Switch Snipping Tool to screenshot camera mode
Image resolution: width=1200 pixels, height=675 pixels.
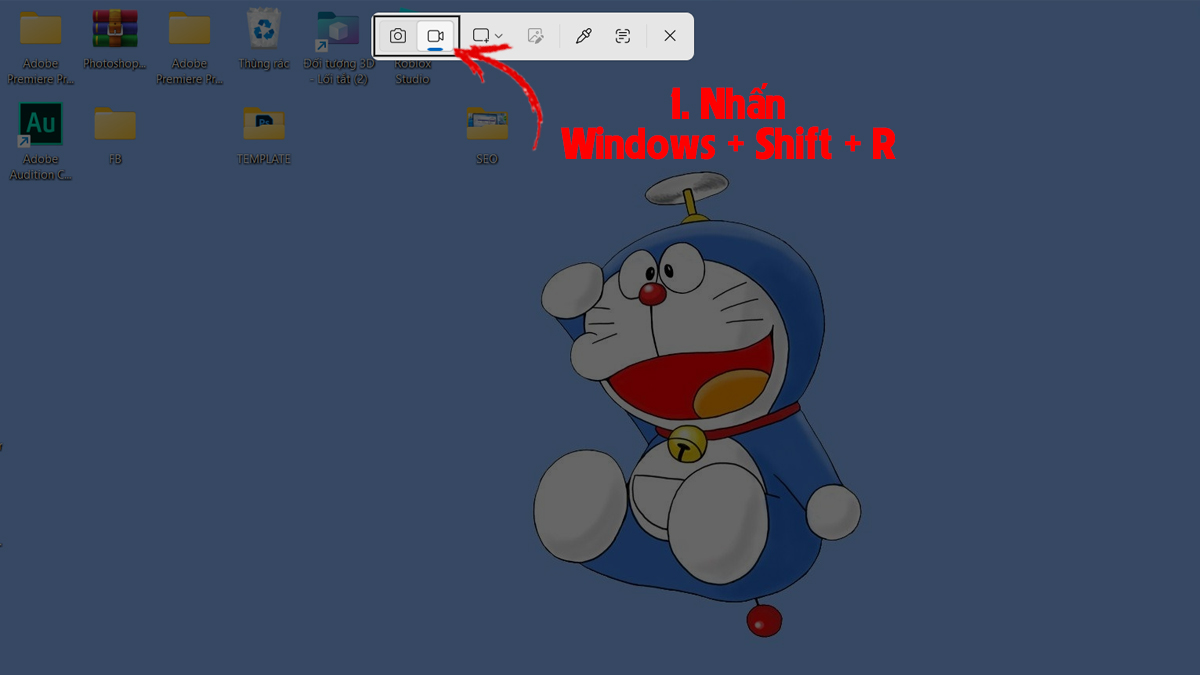tap(398, 36)
